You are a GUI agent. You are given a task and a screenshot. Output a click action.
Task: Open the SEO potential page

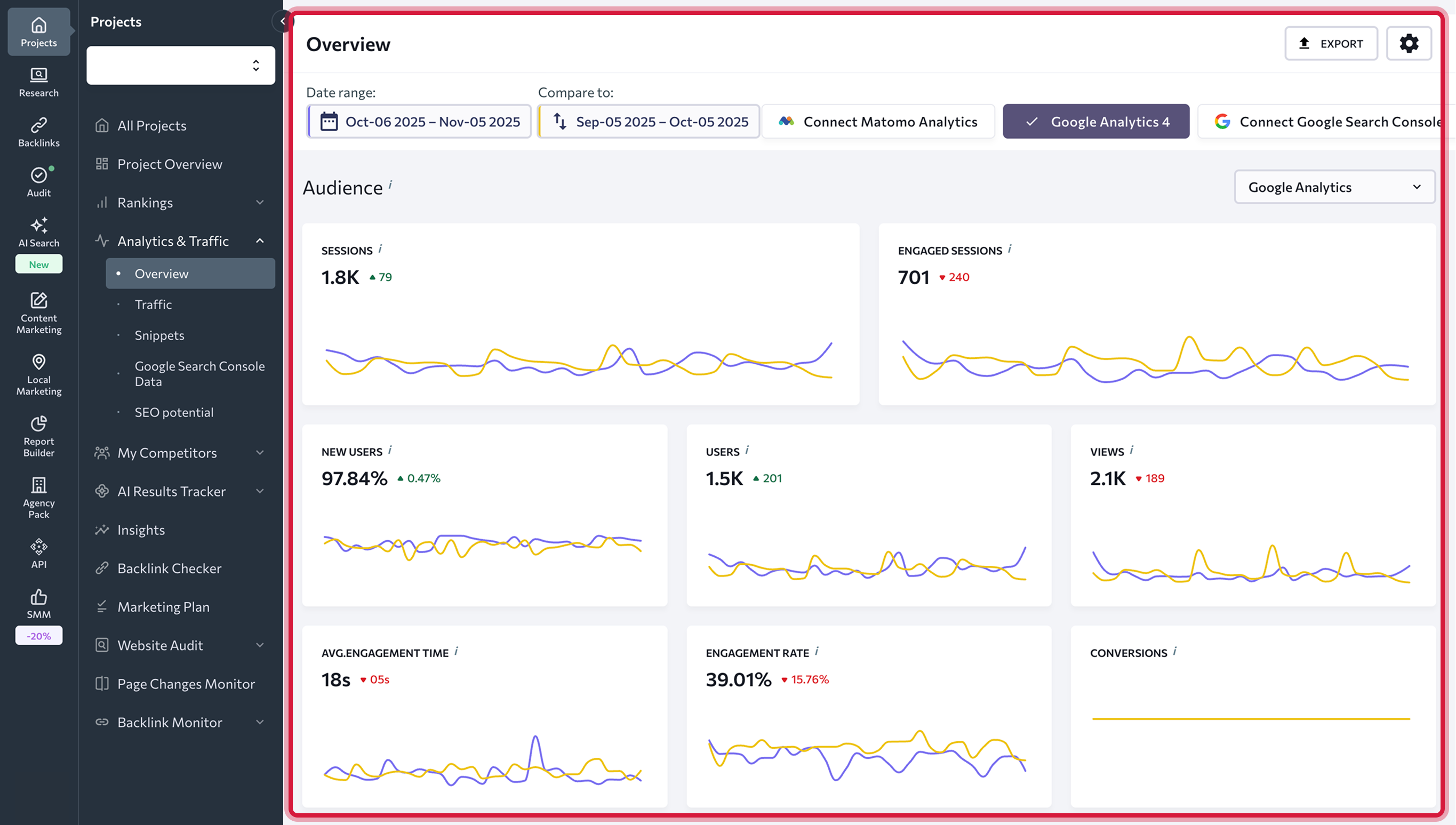click(x=174, y=412)
